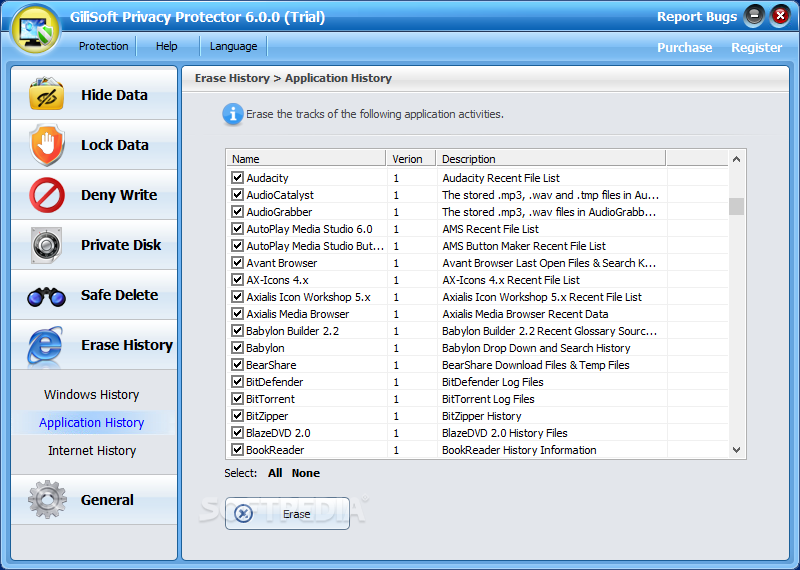Open the Deny Write panel
800x570 pixels.
94,195
